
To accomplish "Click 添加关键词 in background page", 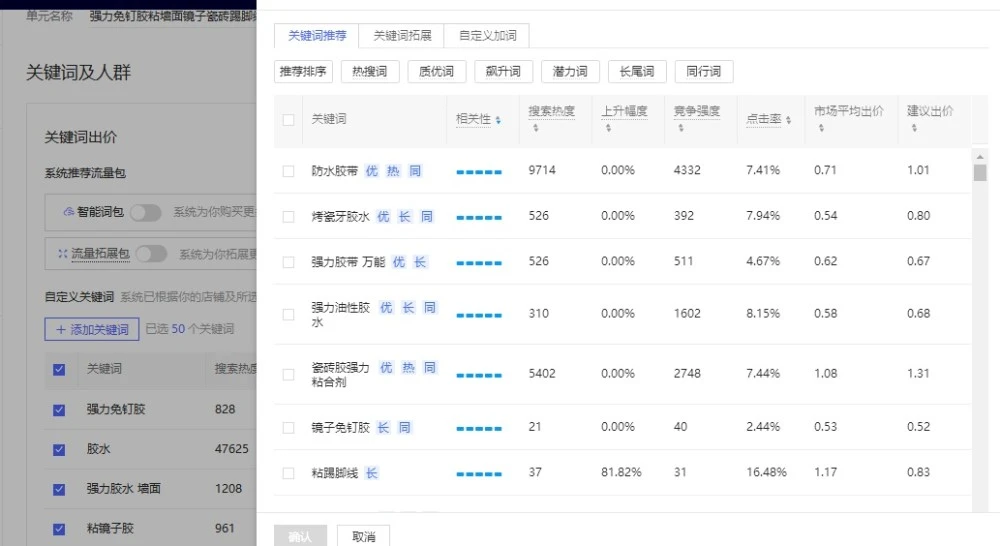I will point(92,329).
